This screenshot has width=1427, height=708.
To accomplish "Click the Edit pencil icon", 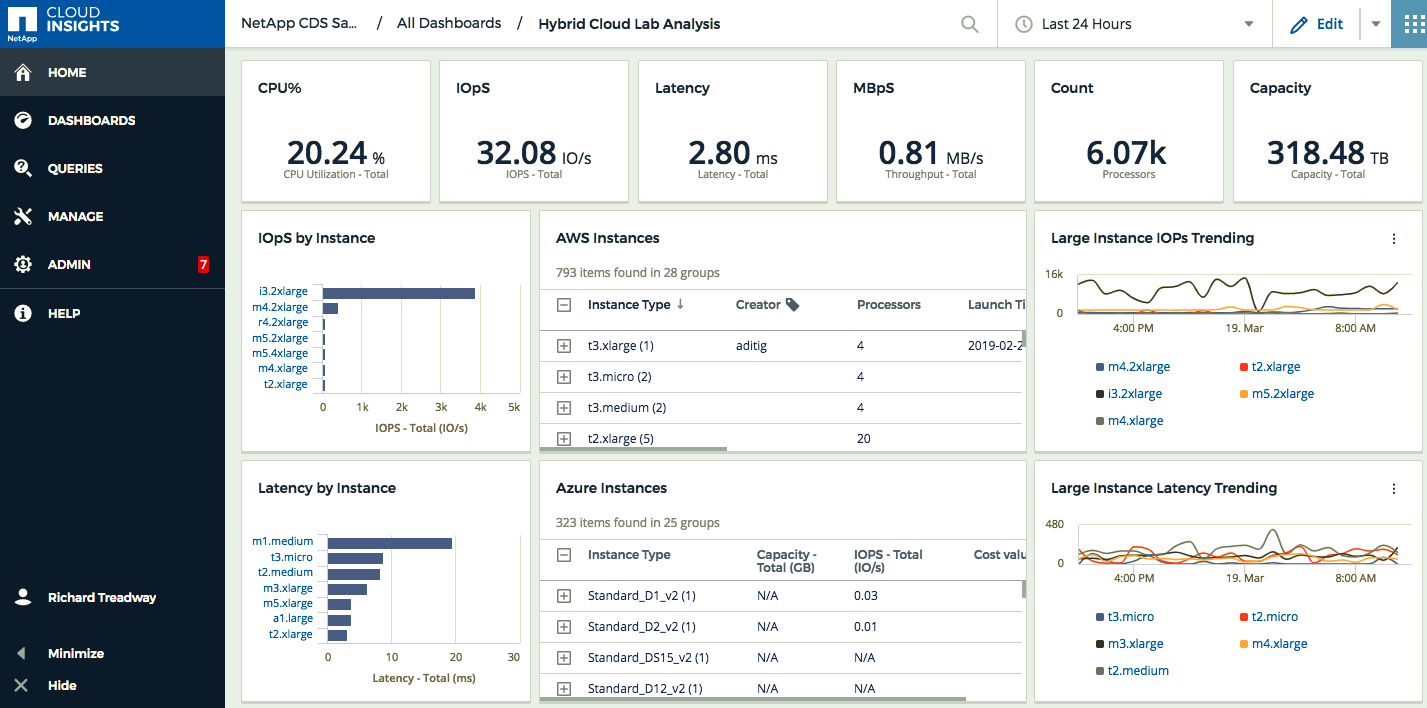I will (x=1299, y=25).
